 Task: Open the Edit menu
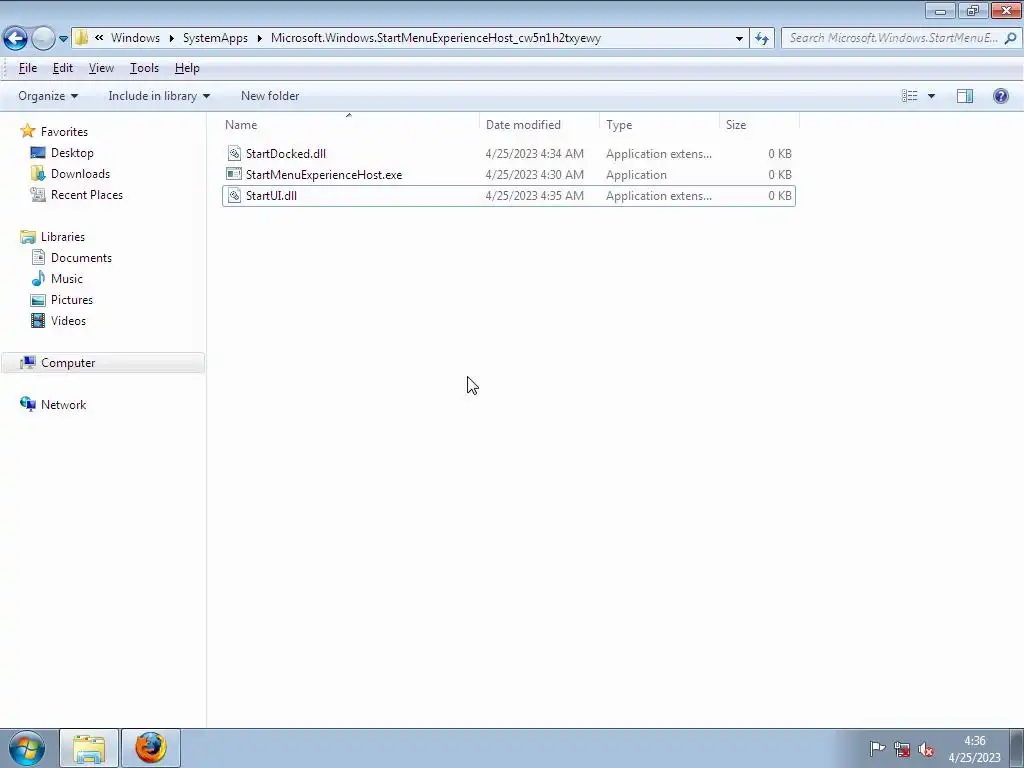63,68
